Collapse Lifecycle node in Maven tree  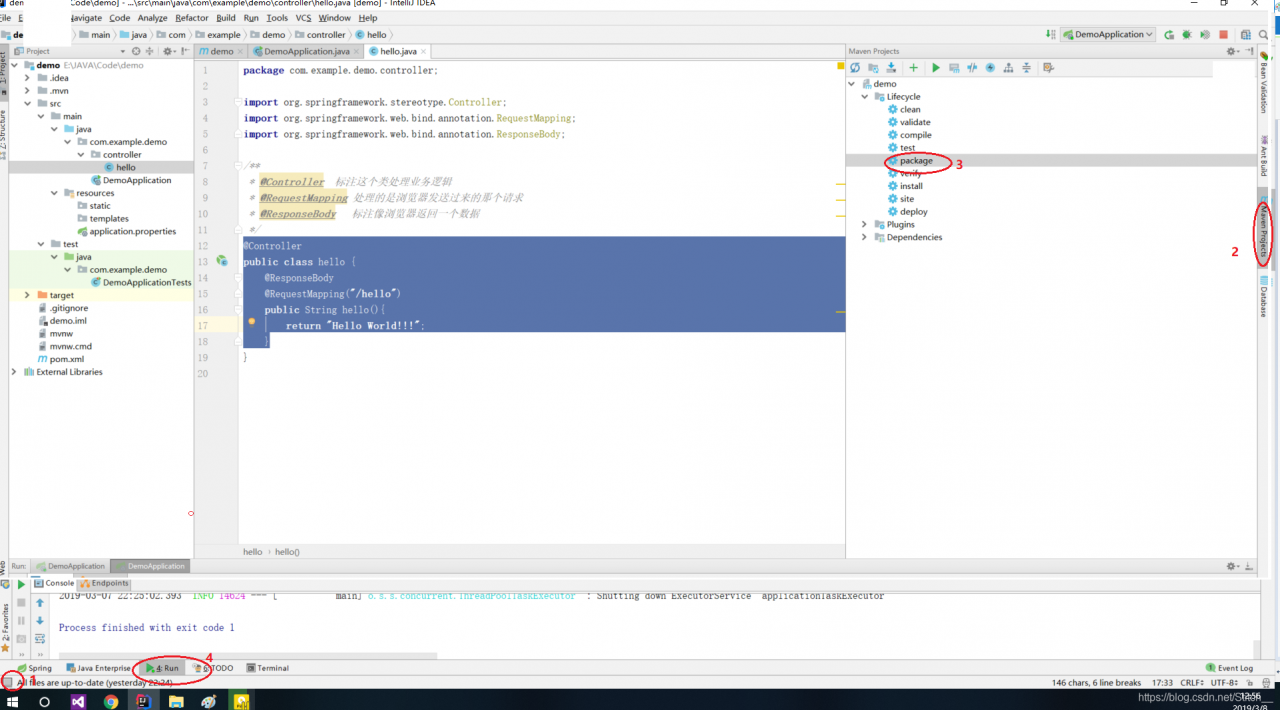tap(865, 97)
